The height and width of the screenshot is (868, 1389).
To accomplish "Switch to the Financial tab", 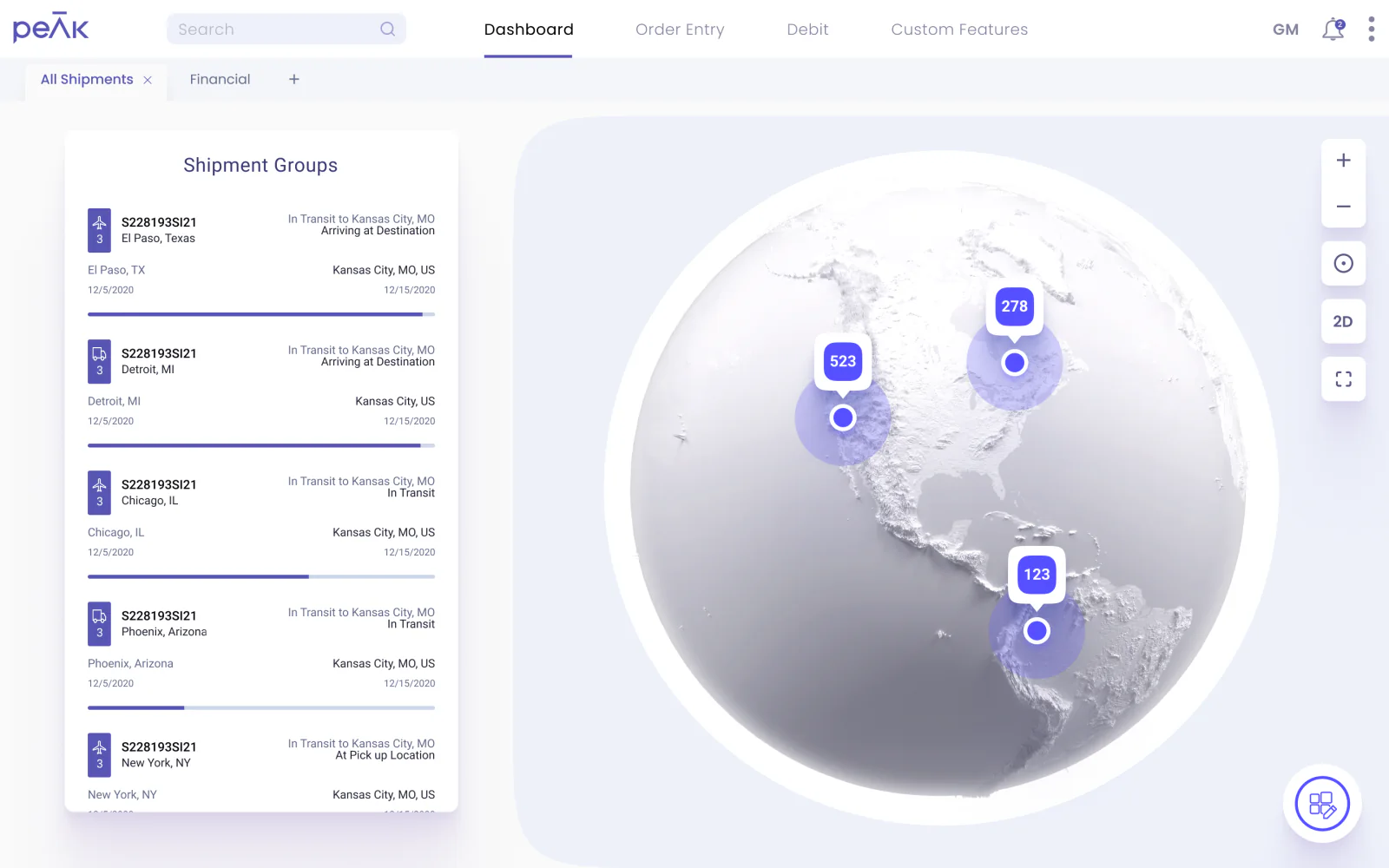I will tap(220, 79).
